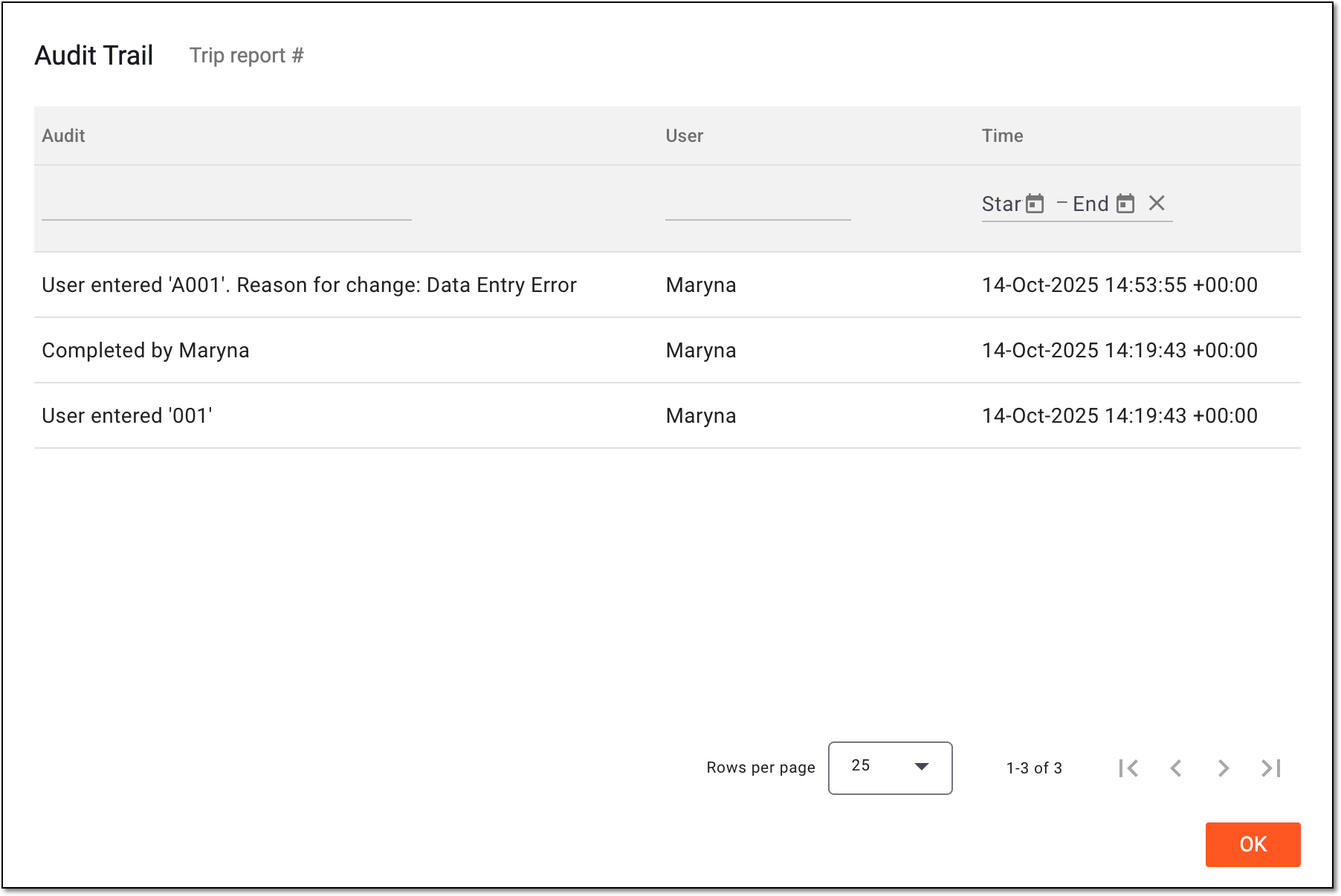The height and width of the screenshot is (896, 1341).
Task: Click the Time cell in the 'Completed by Maryna' row
Action: point(1119,350)
